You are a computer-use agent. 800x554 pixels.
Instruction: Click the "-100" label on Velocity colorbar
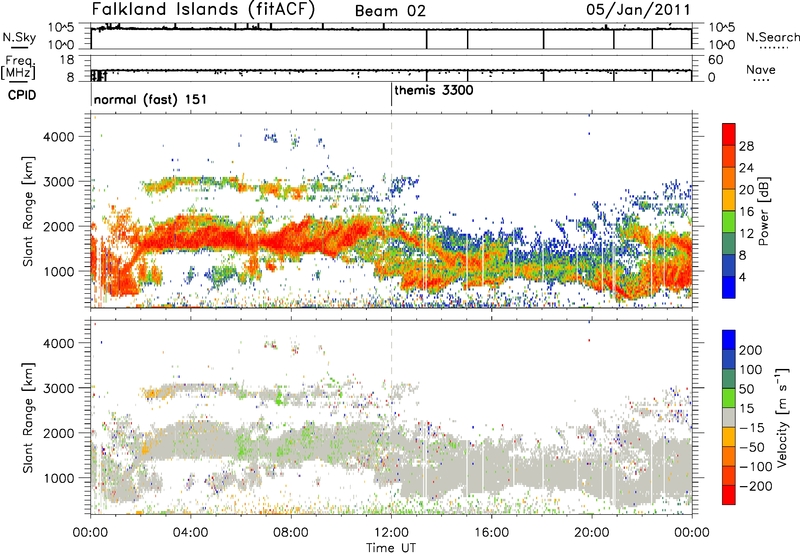pos(756,467)
